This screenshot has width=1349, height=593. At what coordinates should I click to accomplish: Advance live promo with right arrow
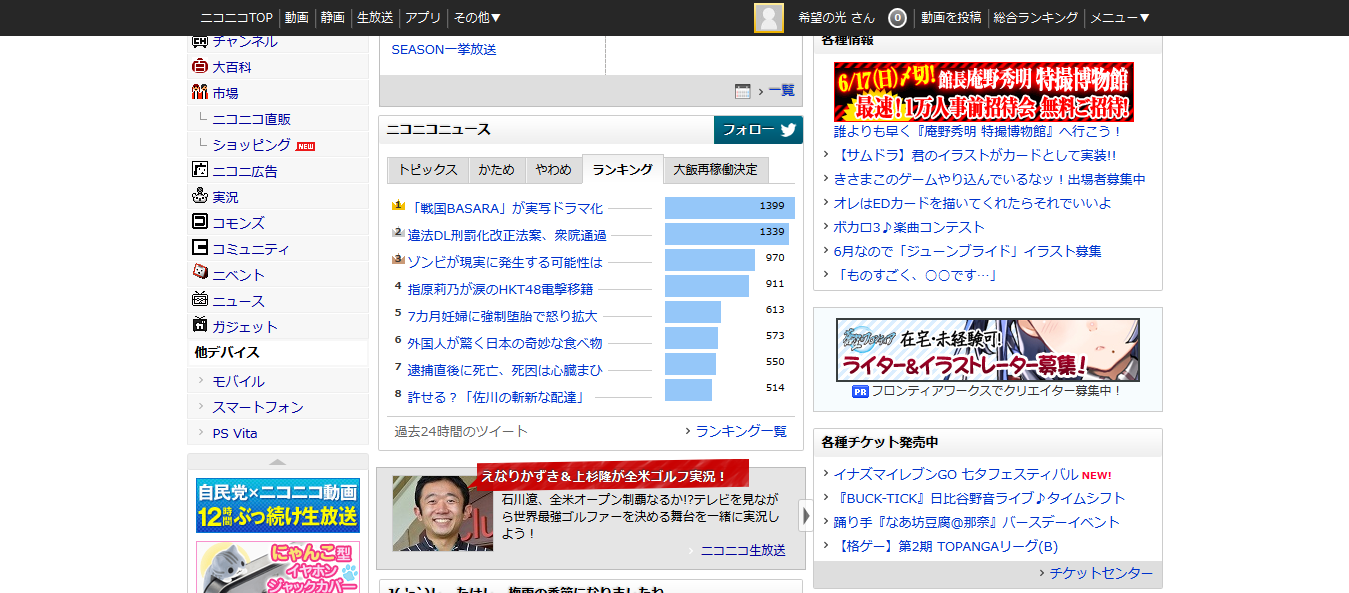click(x=806, y=516)
